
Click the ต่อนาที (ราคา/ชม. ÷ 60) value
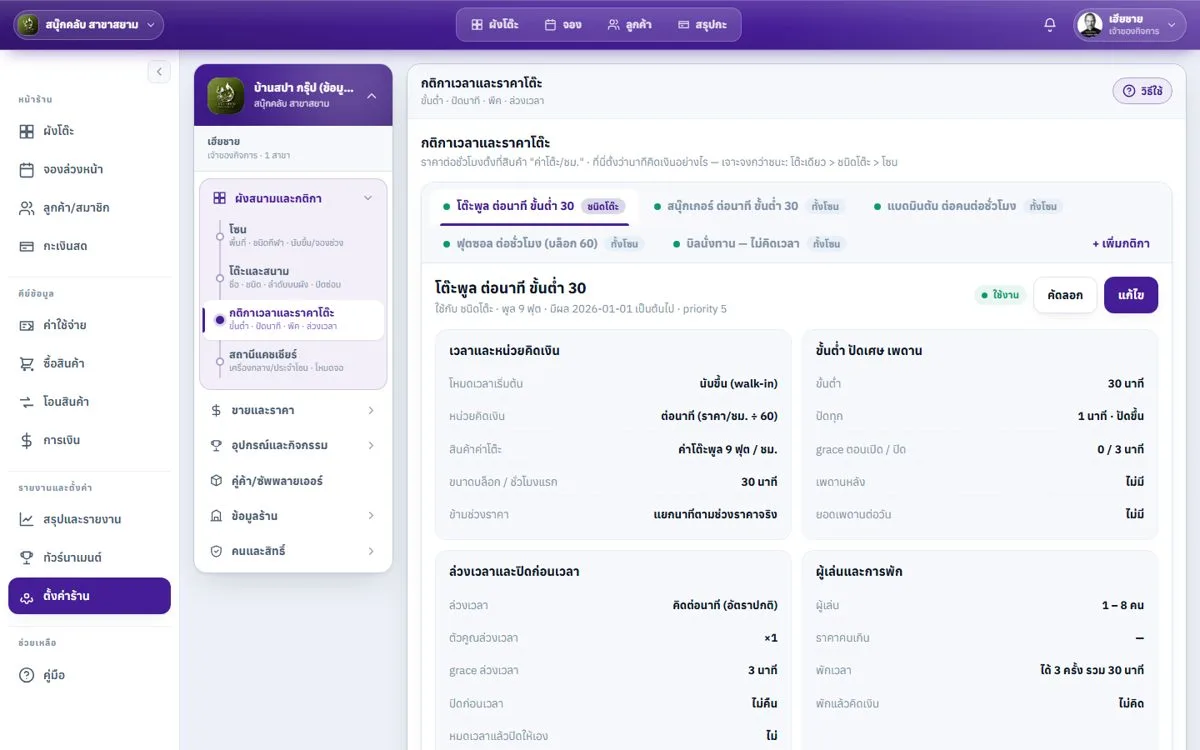tap(719, 416)
